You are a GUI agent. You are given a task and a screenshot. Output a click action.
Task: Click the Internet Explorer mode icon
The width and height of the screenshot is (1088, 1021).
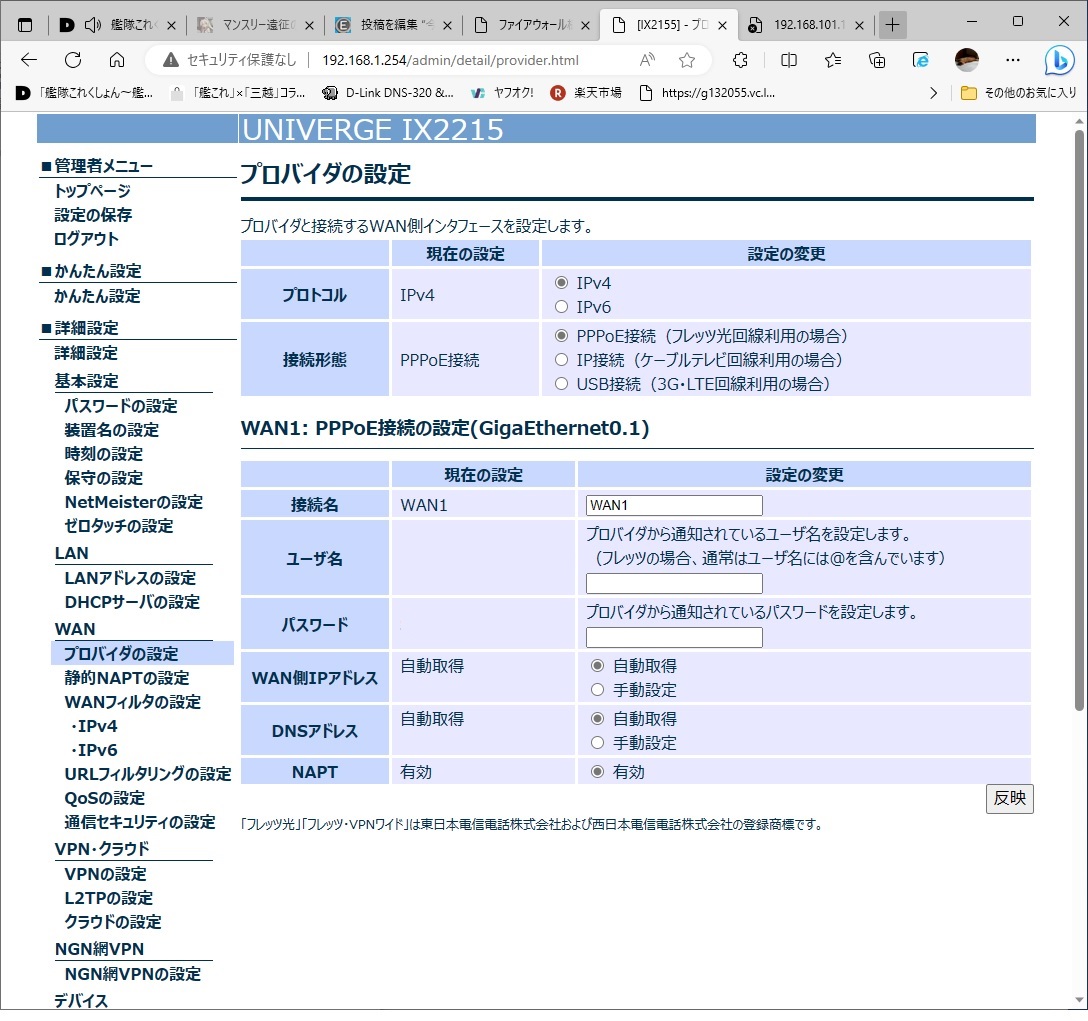point(921,60)
